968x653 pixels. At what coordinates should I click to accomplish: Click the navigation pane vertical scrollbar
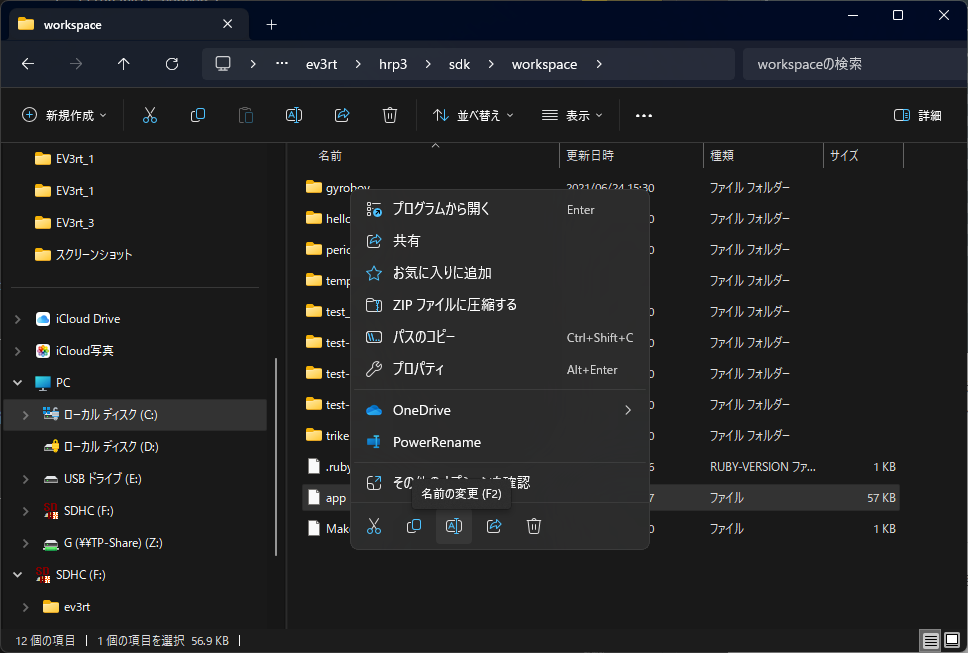(275, 457)
